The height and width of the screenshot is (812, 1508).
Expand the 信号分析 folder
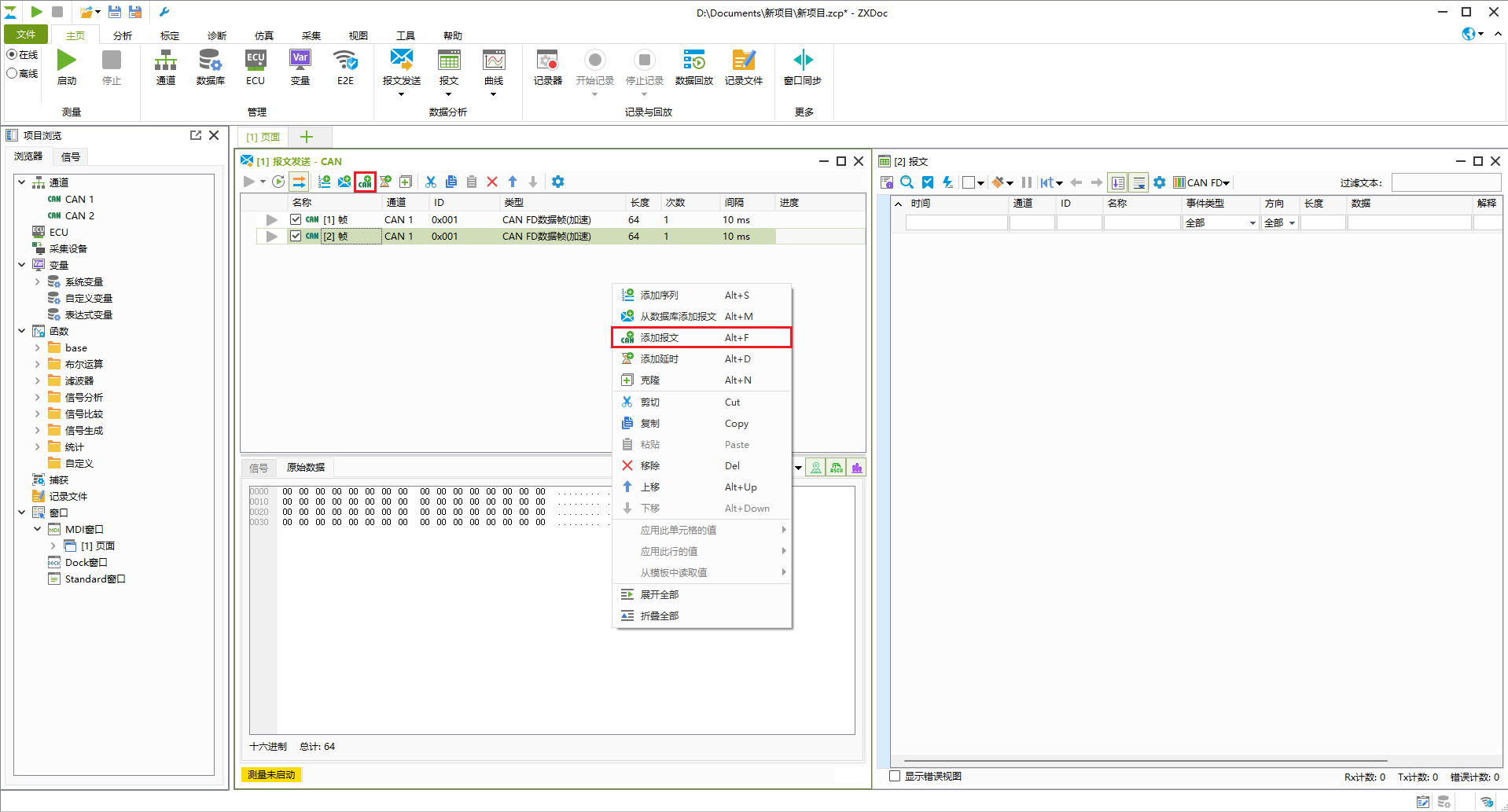[37, 397]
